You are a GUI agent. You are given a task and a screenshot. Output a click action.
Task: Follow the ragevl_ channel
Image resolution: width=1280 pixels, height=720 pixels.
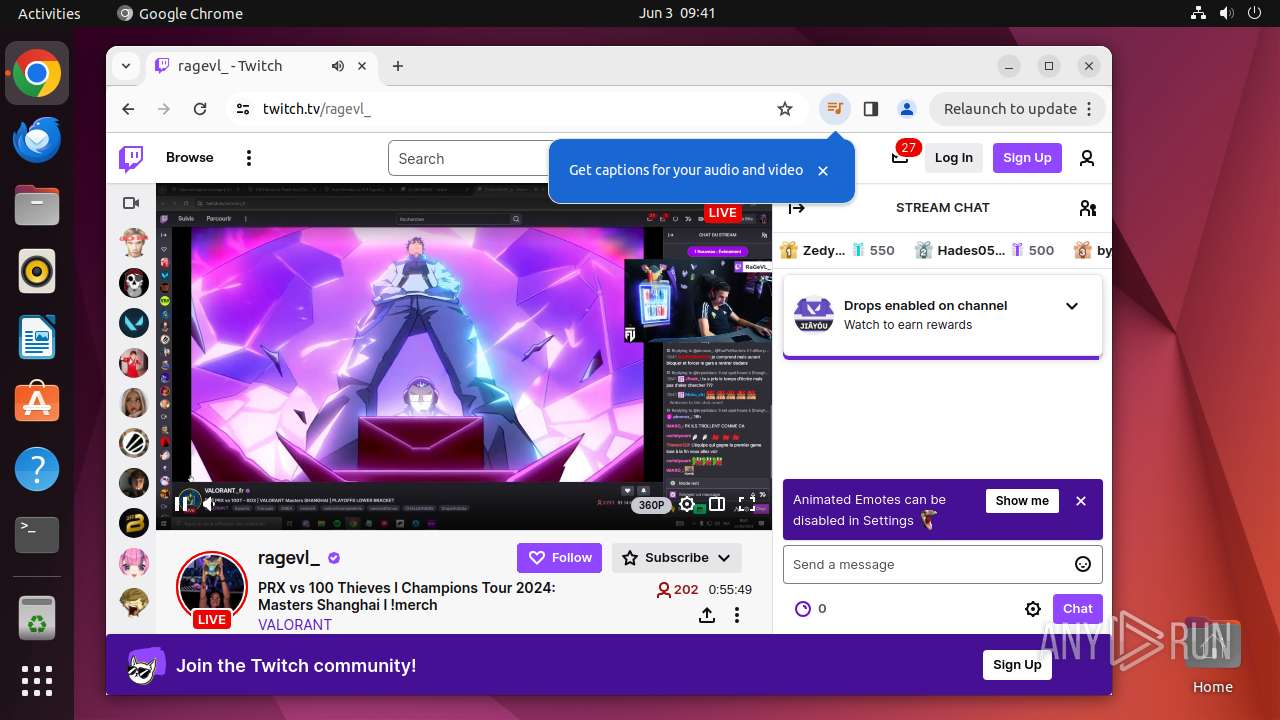click(x=560, y=558)
